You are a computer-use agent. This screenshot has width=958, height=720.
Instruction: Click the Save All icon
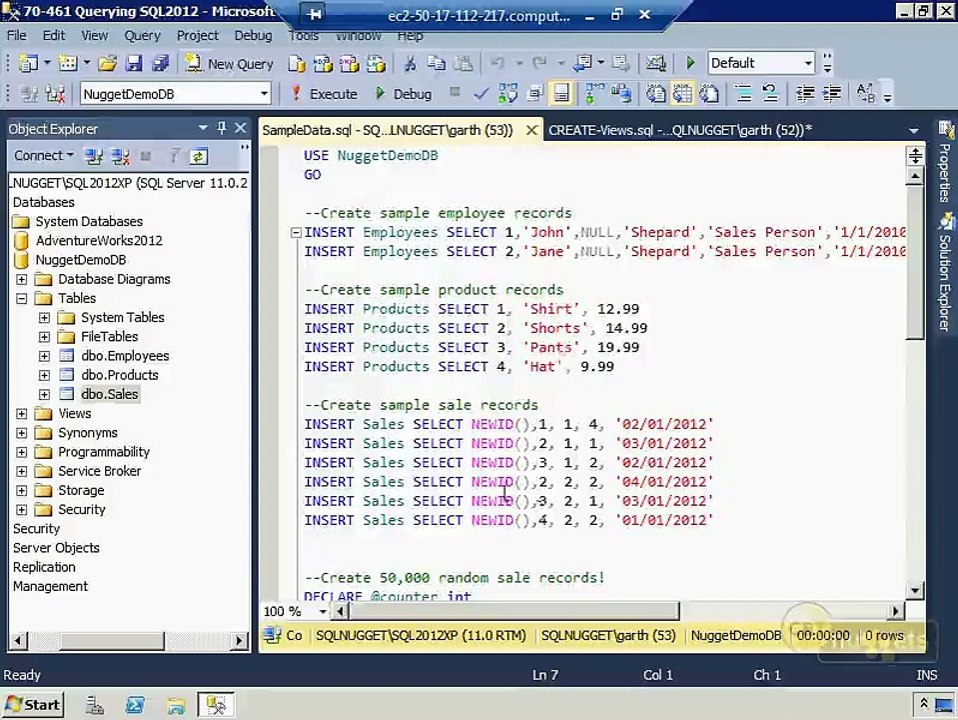[x=160, y=63]
